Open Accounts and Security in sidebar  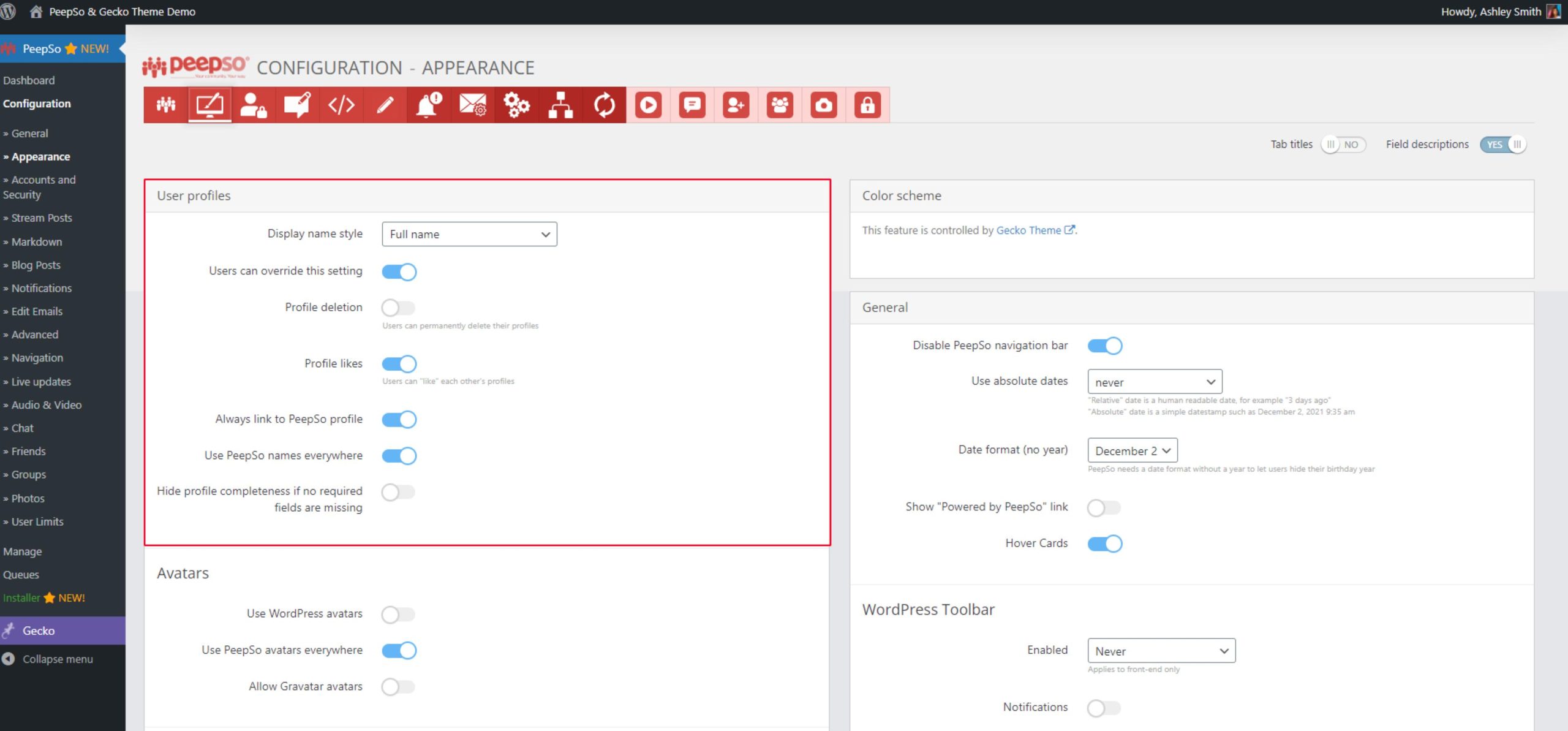(x=39, y=187)
